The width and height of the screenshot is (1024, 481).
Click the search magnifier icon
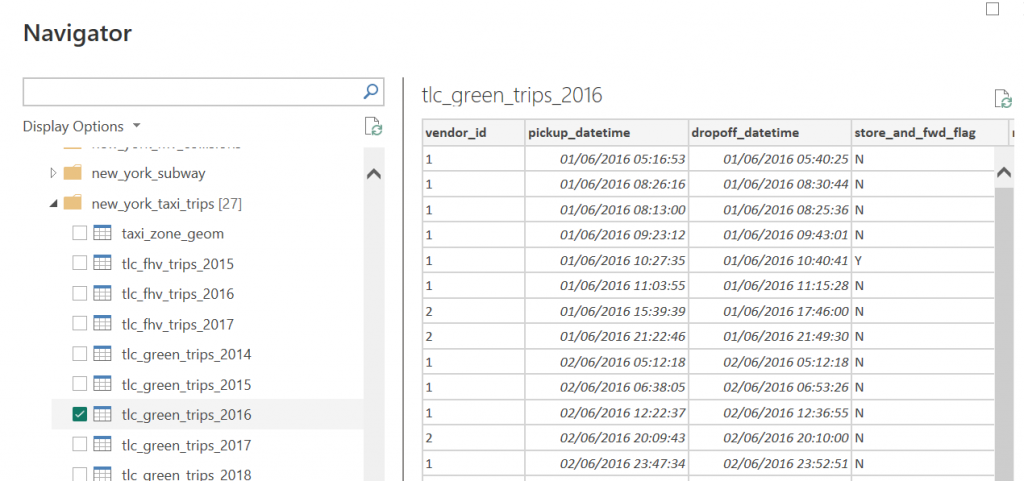(x=371, y=91)
